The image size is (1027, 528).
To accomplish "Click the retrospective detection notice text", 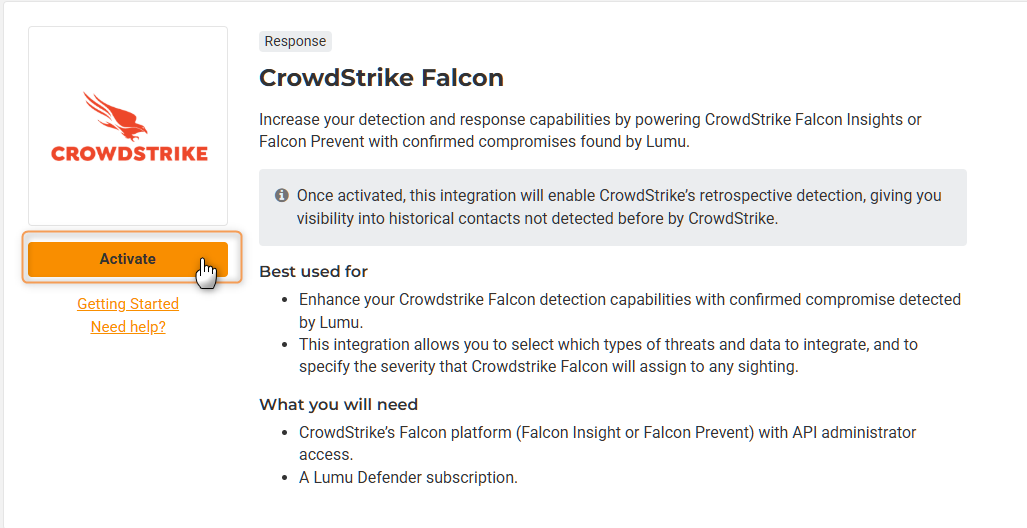I will (618, 207).
